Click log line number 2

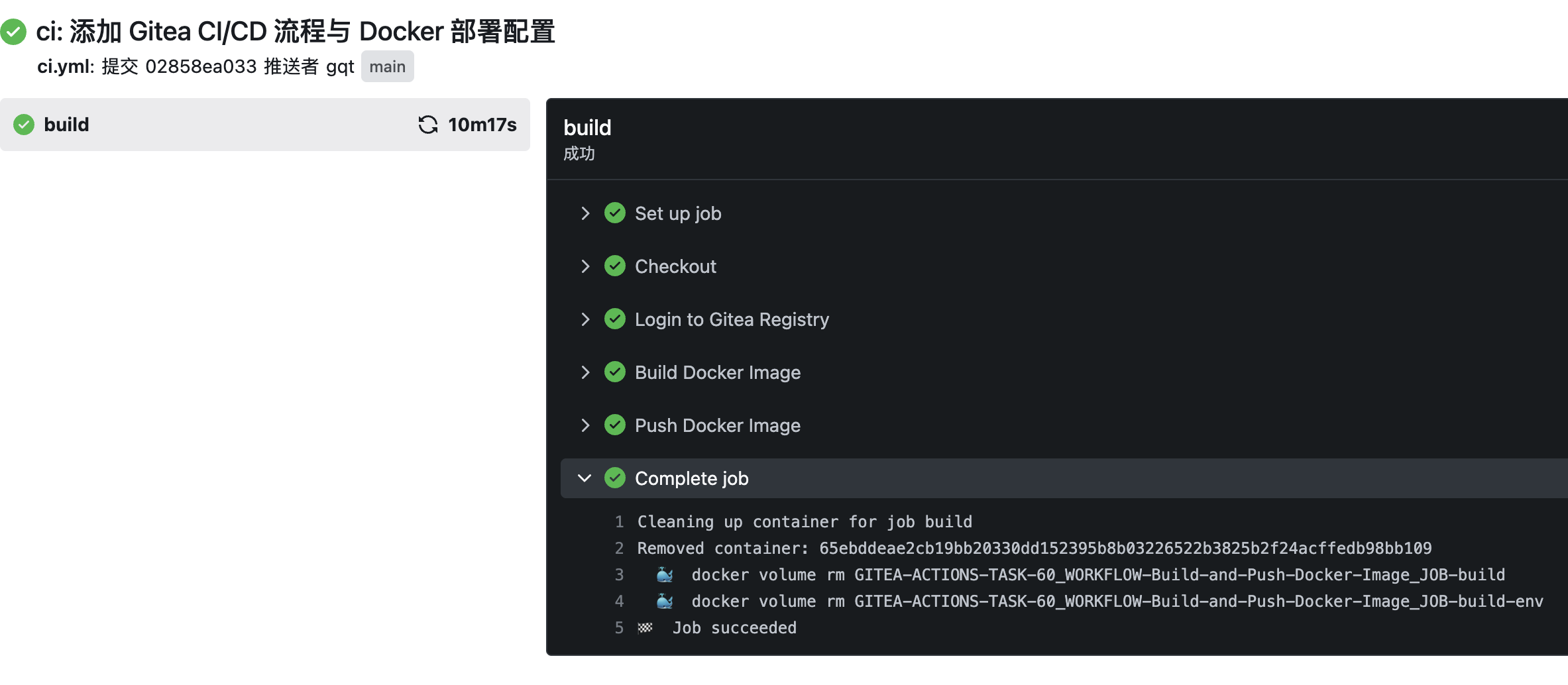pyautogui.click(x=619, y=549)
